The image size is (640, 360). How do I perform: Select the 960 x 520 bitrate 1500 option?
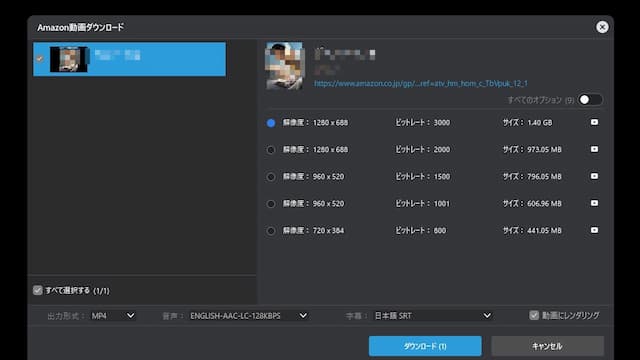pos(271,177)
